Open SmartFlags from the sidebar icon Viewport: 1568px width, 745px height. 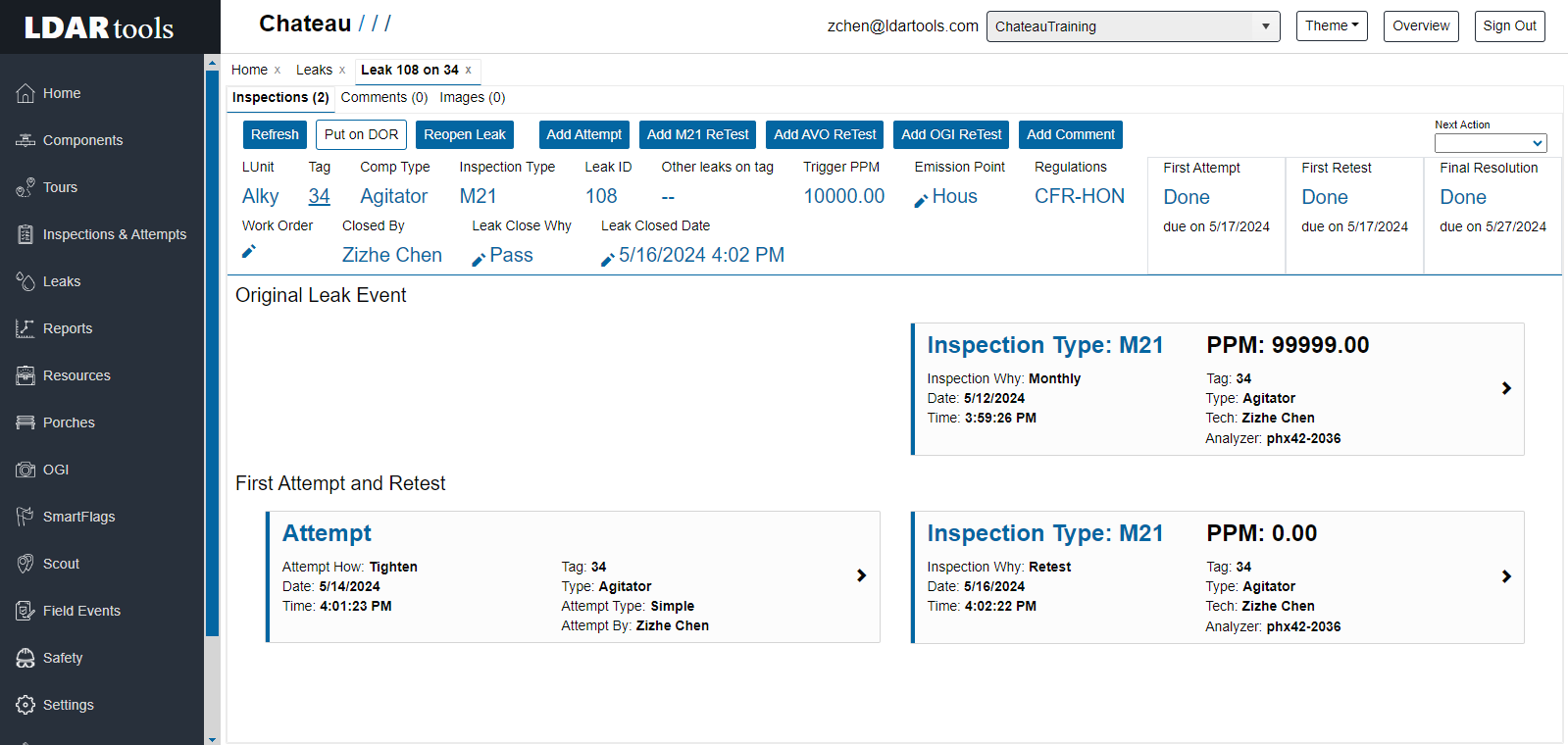(25, 517)
